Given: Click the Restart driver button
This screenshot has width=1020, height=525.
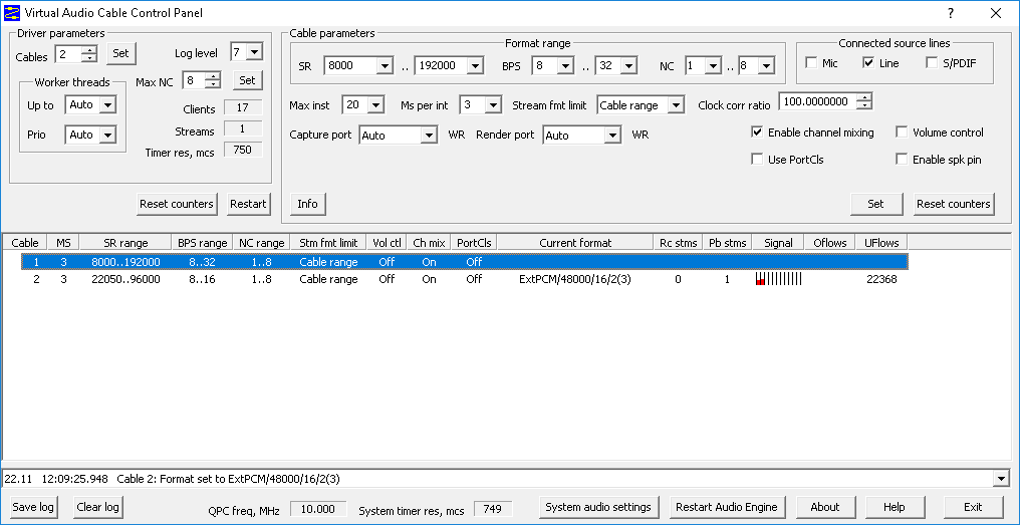Looking at the screenshot, I should [248, 204].
